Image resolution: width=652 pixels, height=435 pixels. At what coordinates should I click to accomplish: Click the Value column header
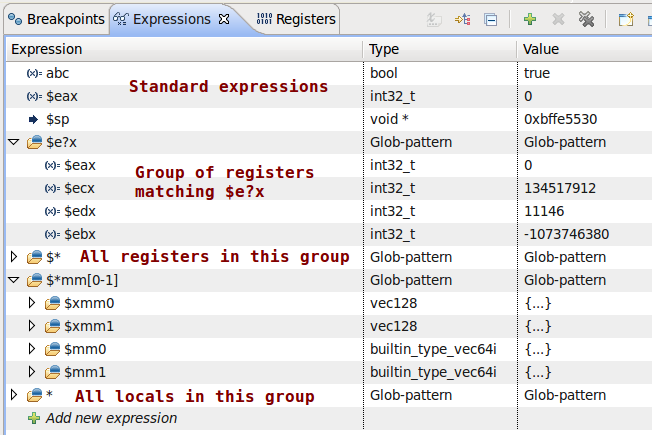coord(541,49)
